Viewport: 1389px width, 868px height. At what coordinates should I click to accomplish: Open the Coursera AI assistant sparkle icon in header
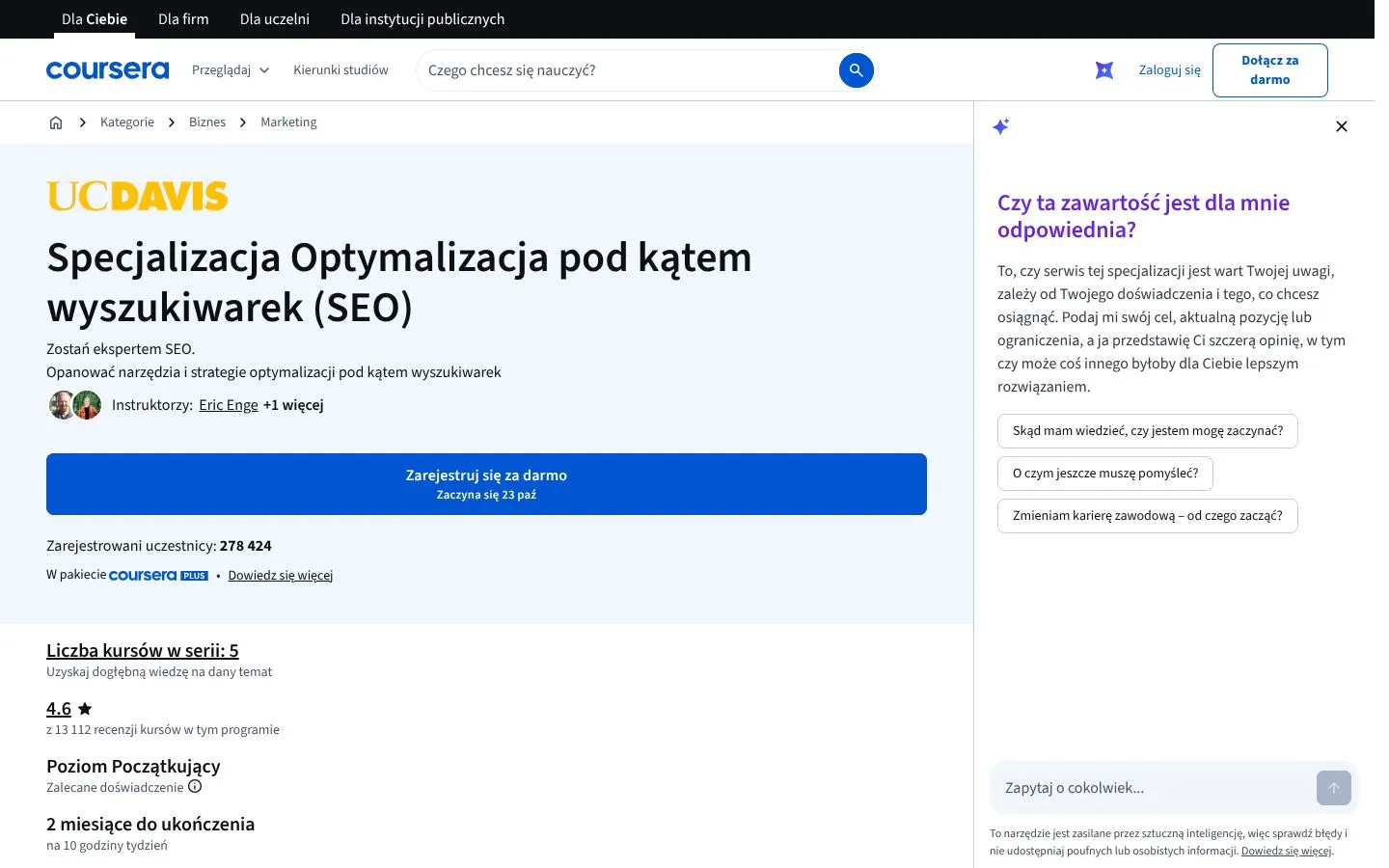pyautogui.click(x=1104, y=70)
